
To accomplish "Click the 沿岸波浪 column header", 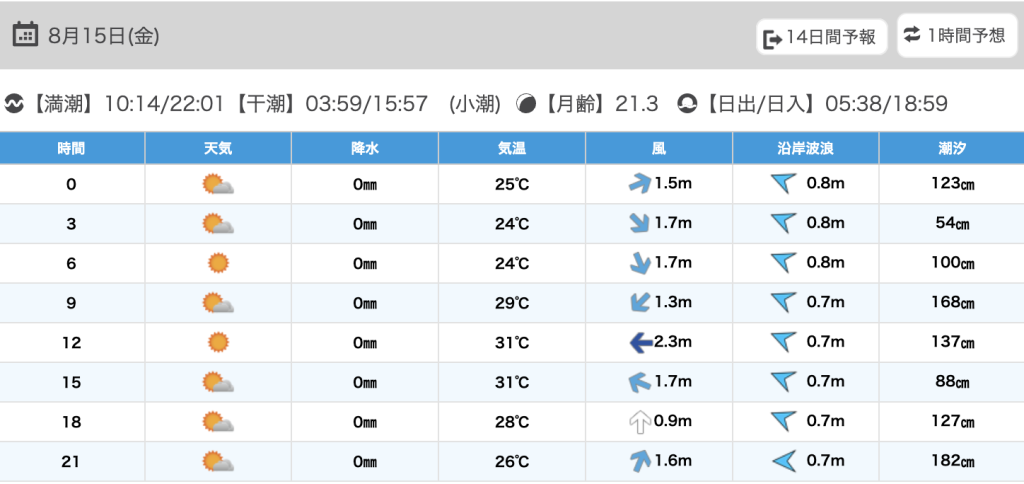I will pyautogui.click(x=805, y=148).
